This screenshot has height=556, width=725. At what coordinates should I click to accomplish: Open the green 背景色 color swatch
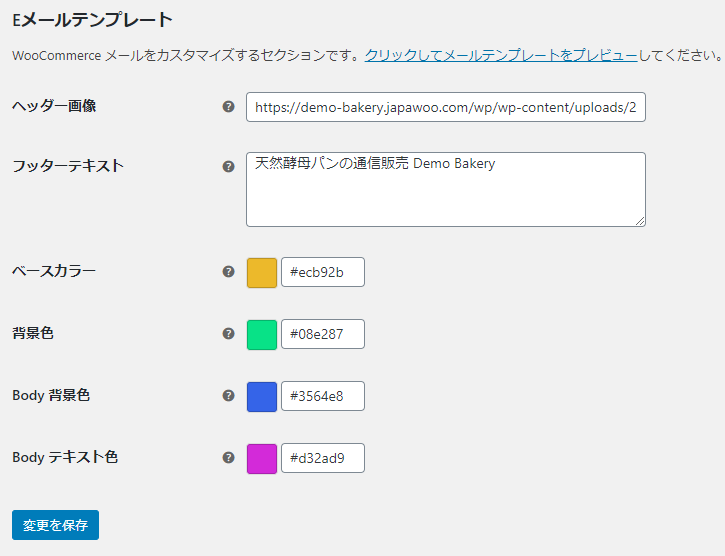(x=262, y=335)
